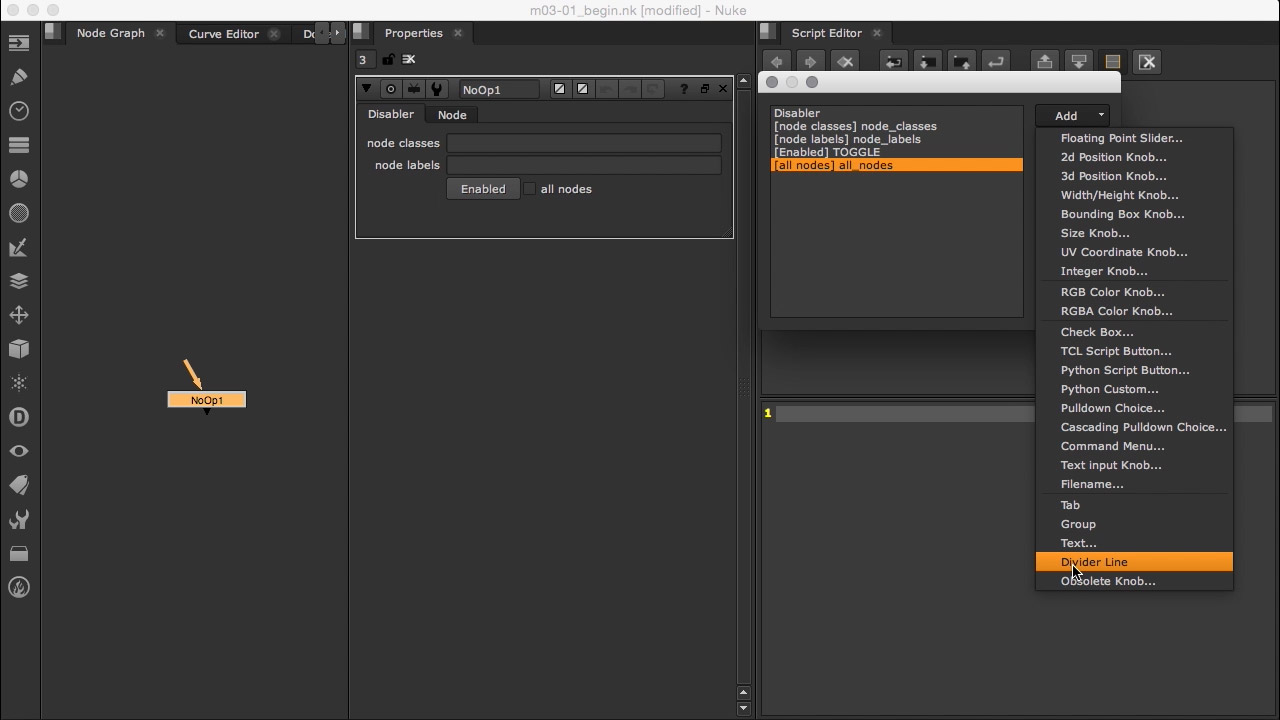Image resolution: width=1280 pixels, height=720 pixels.
Task: Click the save a script icon
Action: click(x=962, y=62)
